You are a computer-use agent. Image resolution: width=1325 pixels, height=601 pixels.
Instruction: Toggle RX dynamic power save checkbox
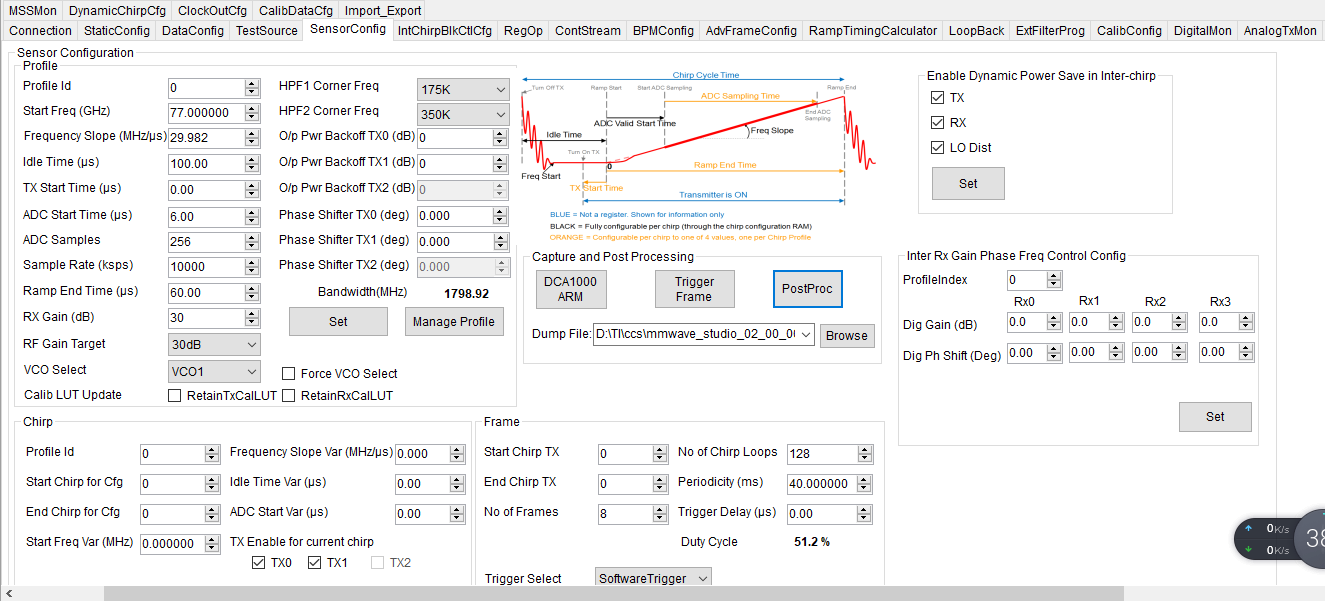[937, 122]
